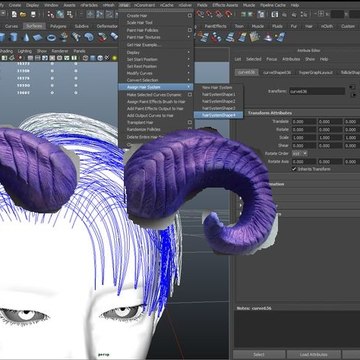
Task: Open viewport Shading menu
Action: tap(5, 51)
